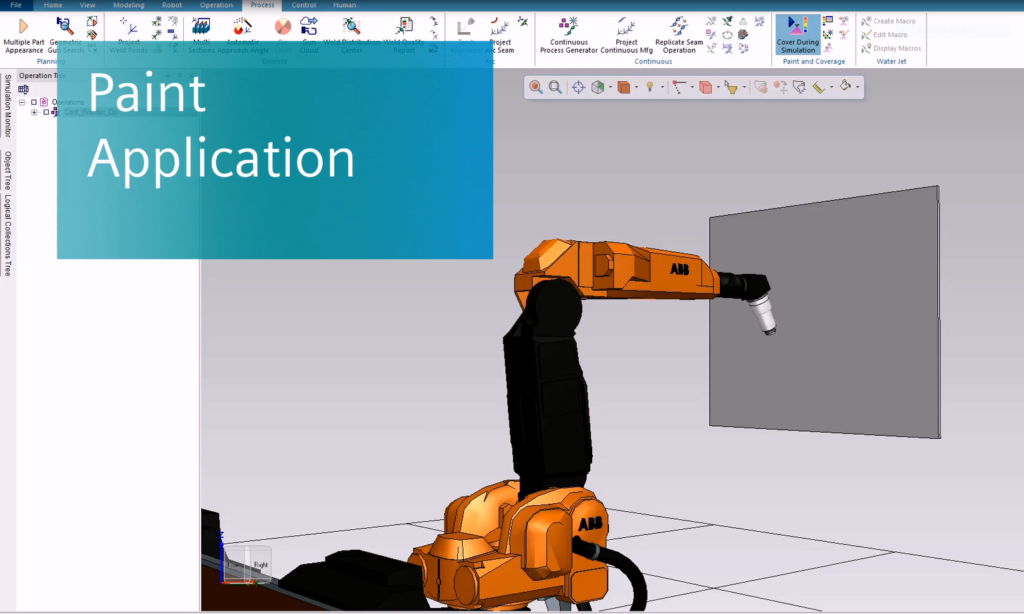This screenshot has height=614, width=1024.
Task: Open the Human ribbon tab
Action: pos(345,5)
